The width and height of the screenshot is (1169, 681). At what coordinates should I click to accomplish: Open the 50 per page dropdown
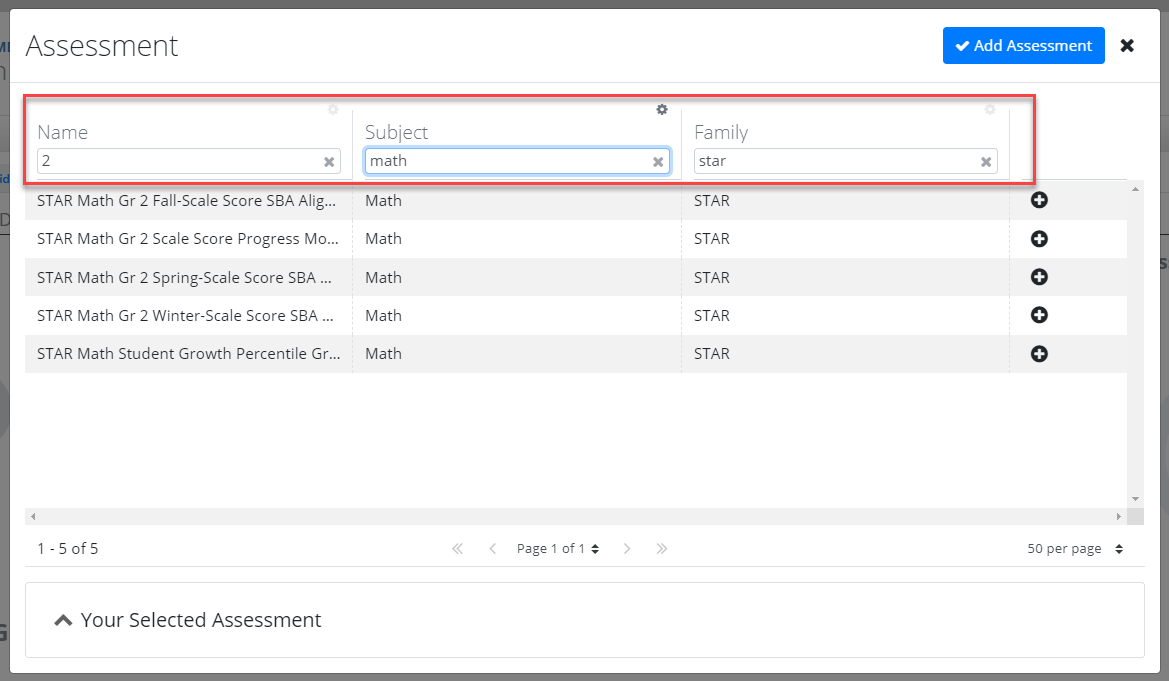(x=1075, y=549)
